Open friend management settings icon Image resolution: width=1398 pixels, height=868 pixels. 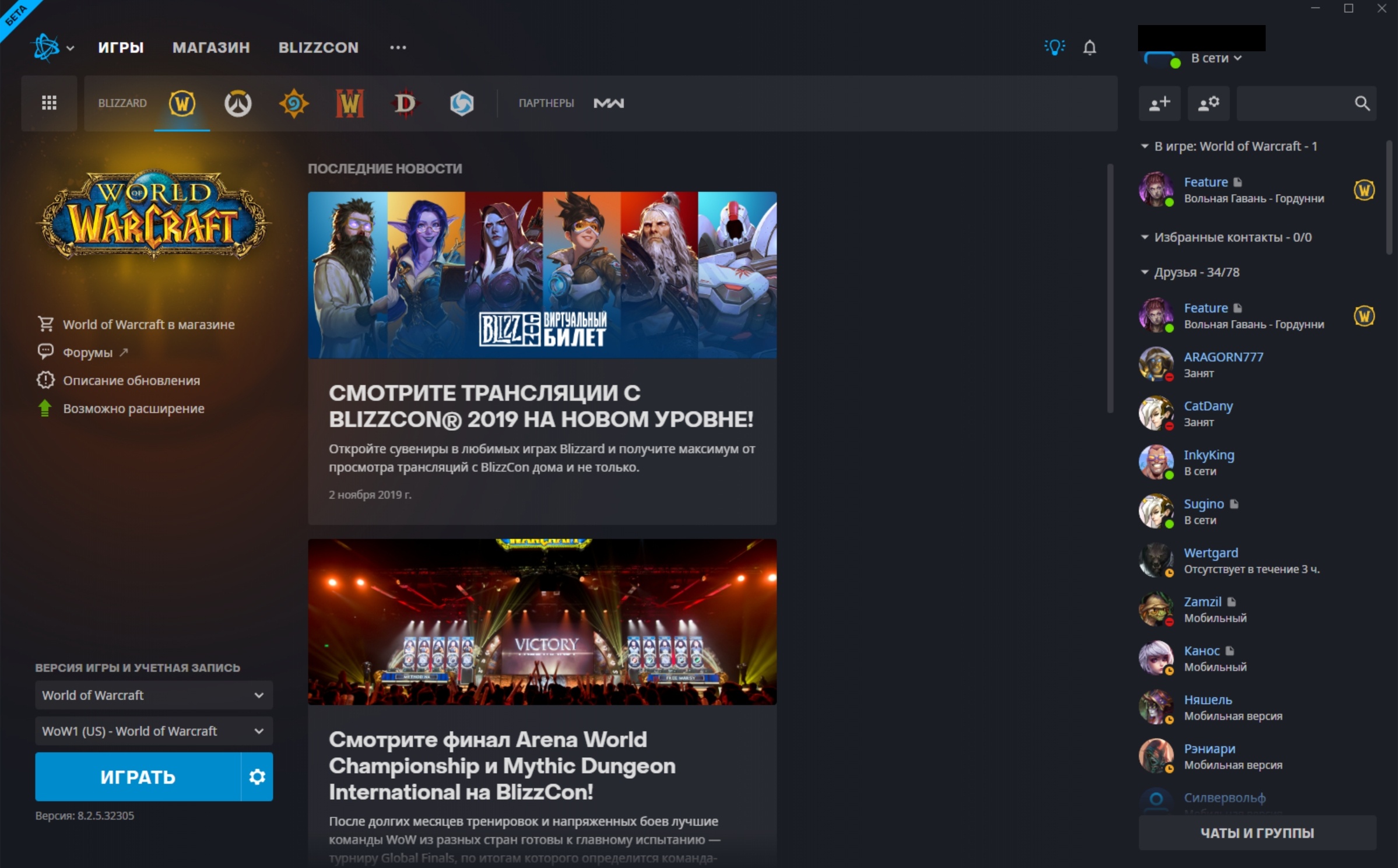[x=1209, y=104]
